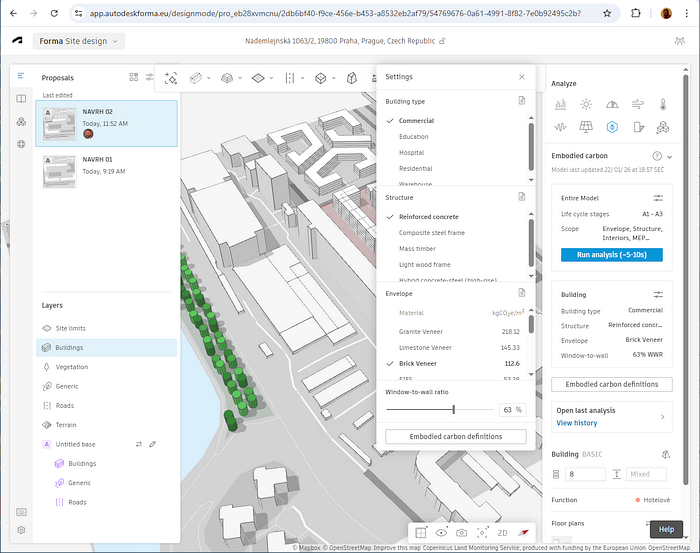Open the microclimate thermometer analysis icon

click(663, 104)
